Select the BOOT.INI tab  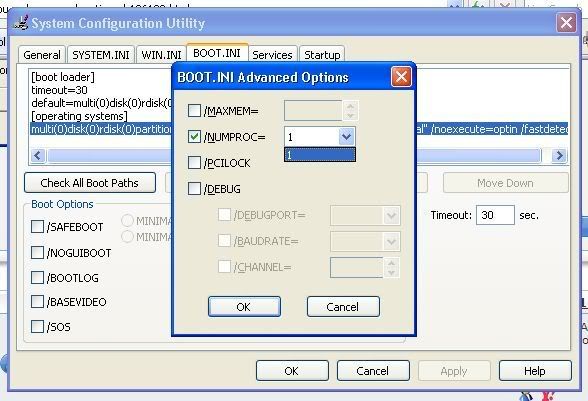coord(217,53)
